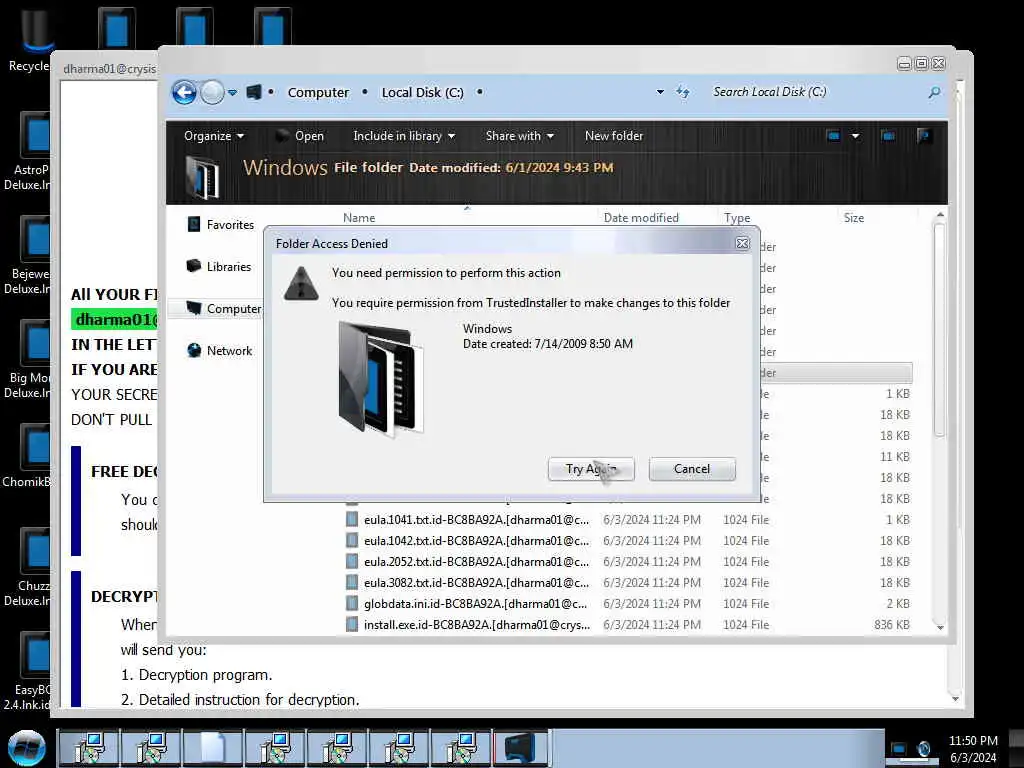Click the file list scroll-up arrow
Image resolution: width=1024 pixels, height=768 pixels.
pos(940,215)
